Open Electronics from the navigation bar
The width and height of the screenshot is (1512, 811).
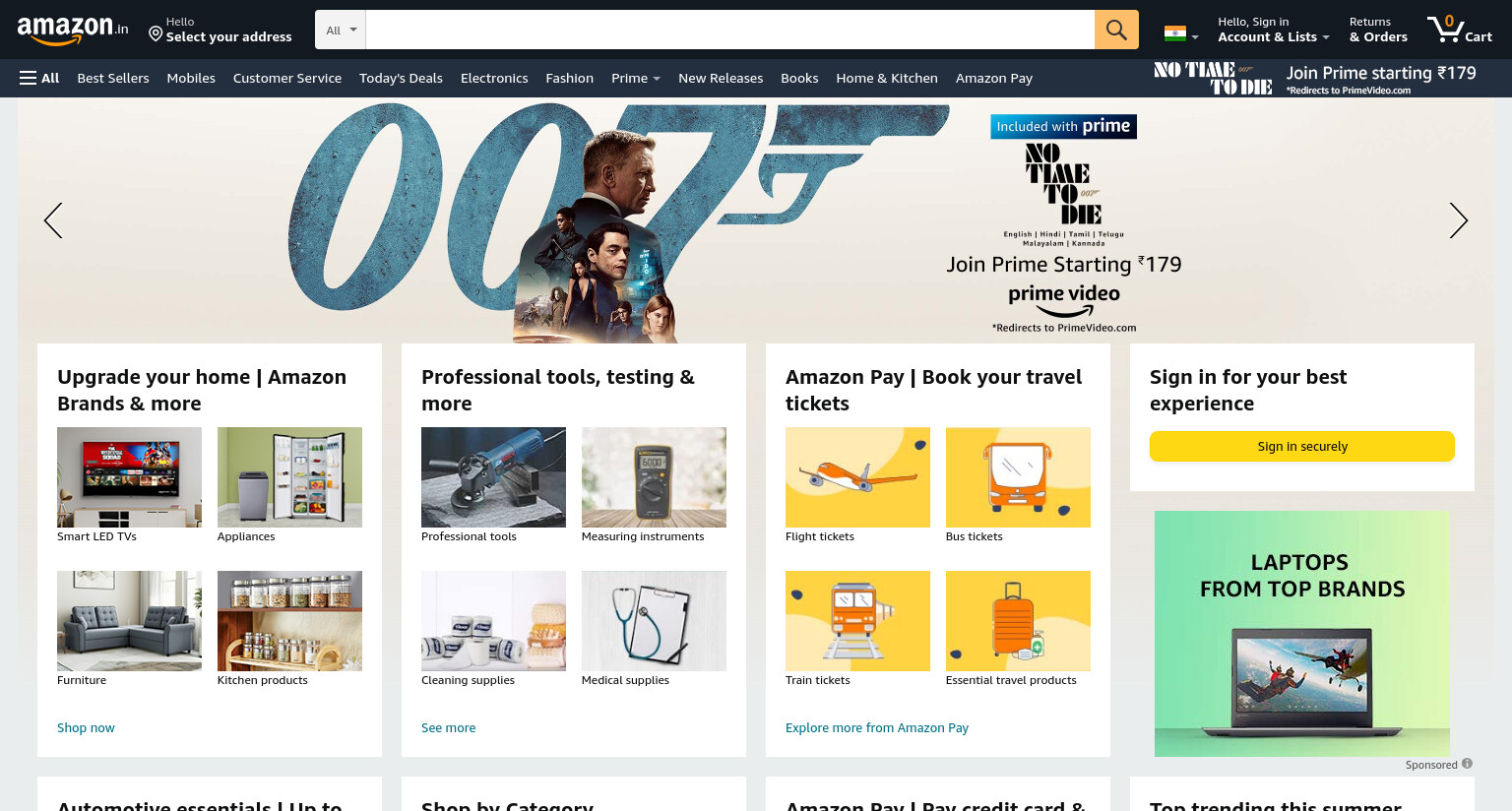pyautogui.click(x=494, y=78)
